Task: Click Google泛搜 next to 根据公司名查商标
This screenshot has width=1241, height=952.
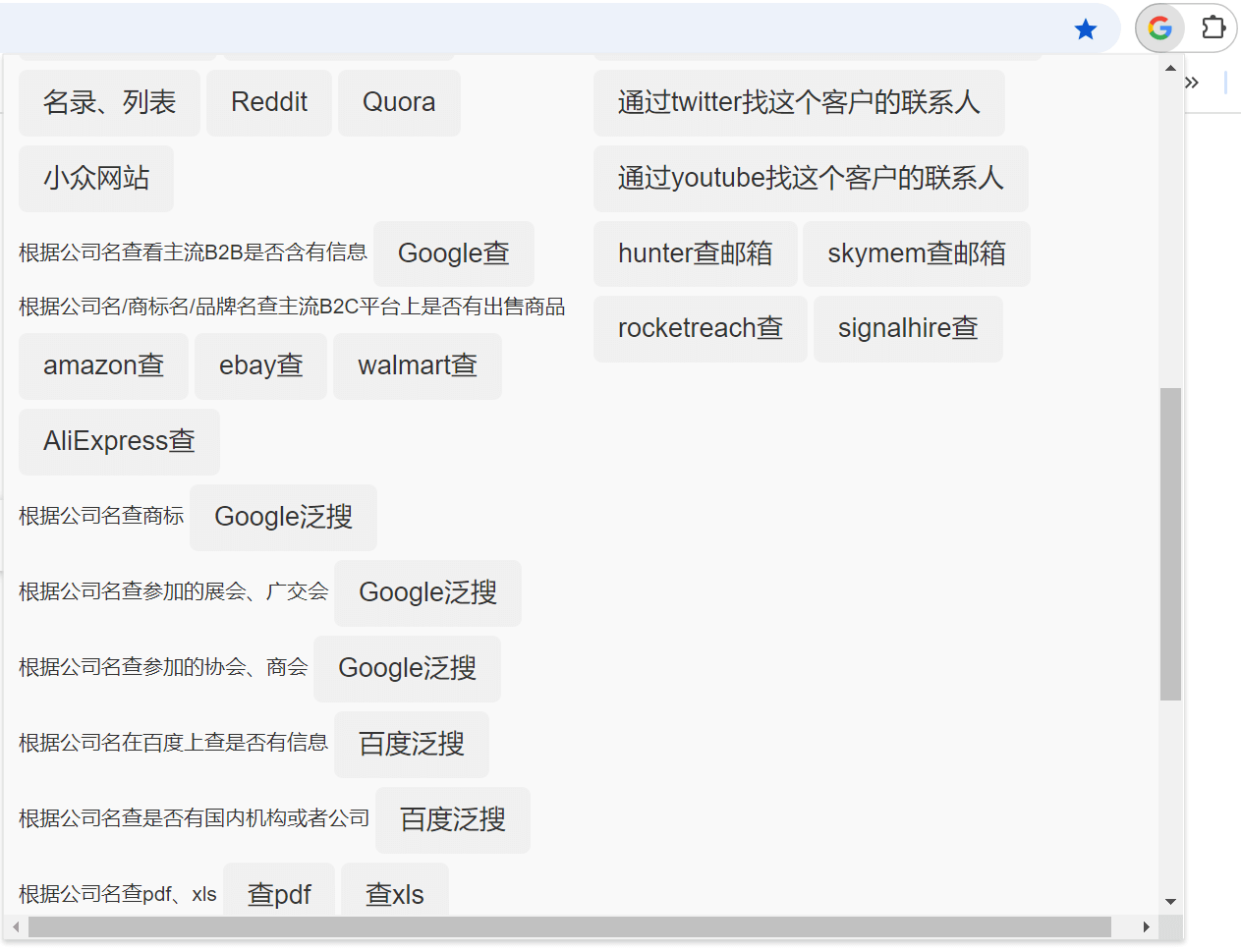Action: pyautogui.click(x=283, y=517)
